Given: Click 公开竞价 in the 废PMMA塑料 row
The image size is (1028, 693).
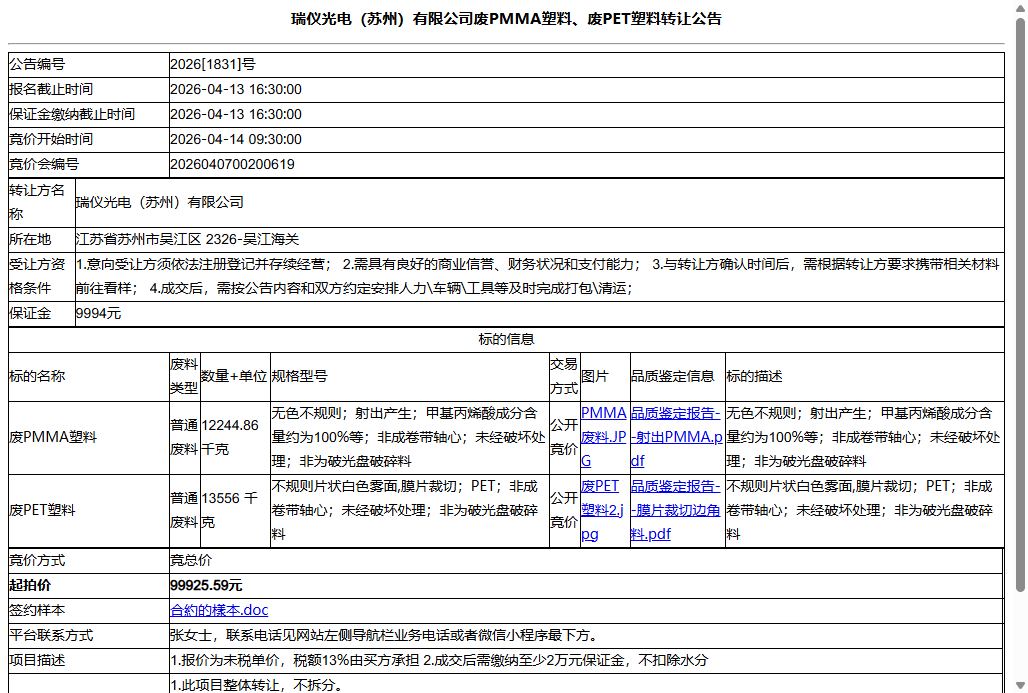Looking at the screenshot, I should 564,437.
